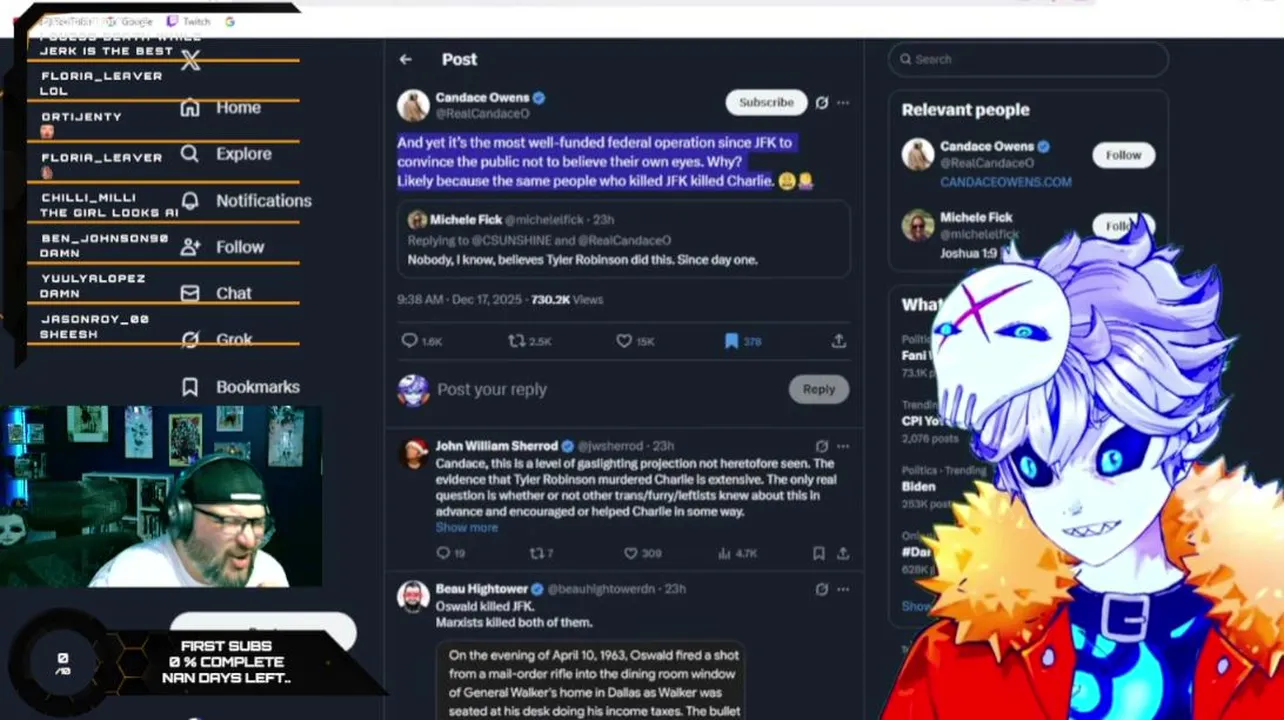Like the post with heart icon

[624, 341]
